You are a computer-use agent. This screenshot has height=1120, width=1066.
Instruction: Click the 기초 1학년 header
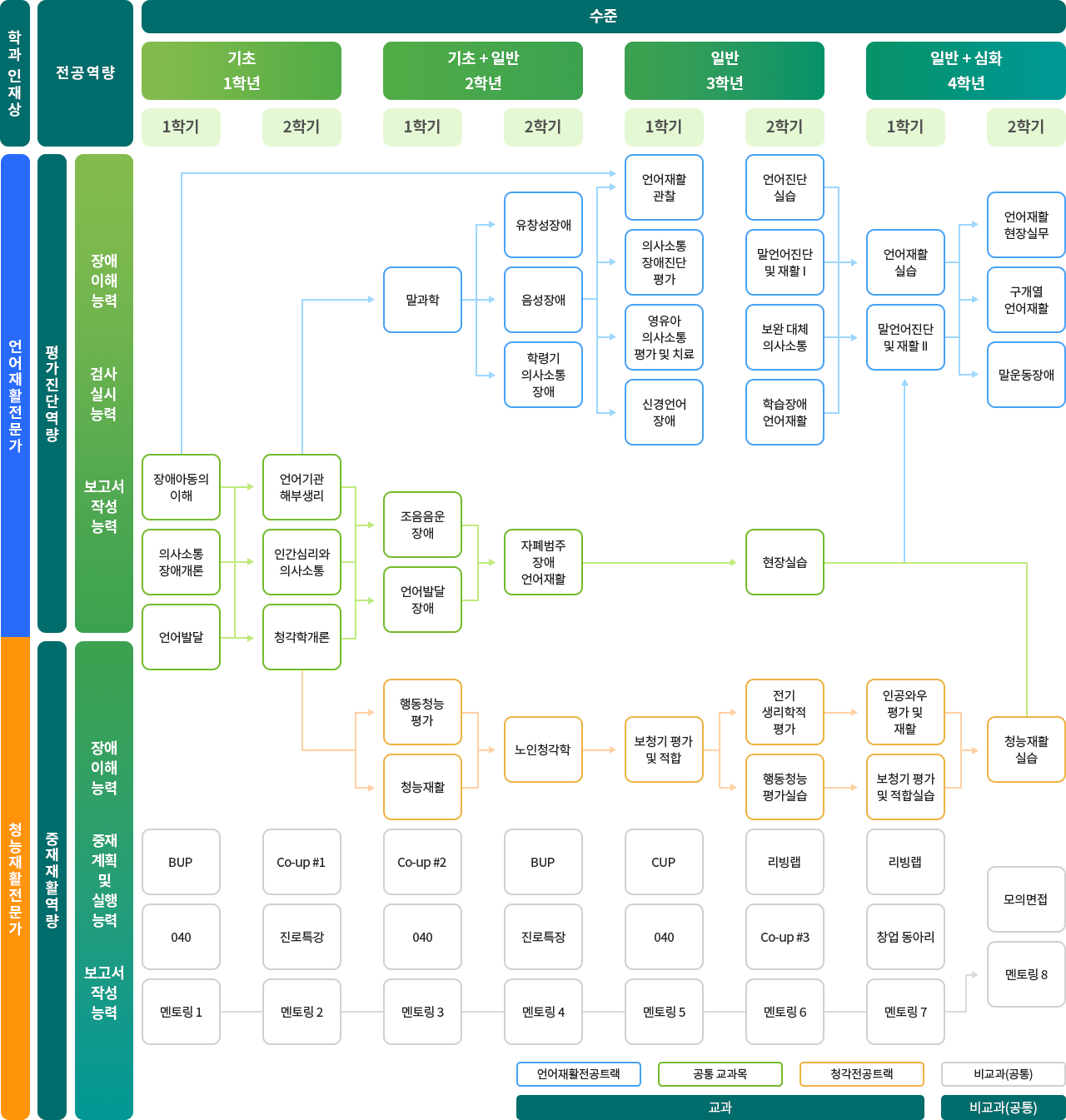(241, 71)
